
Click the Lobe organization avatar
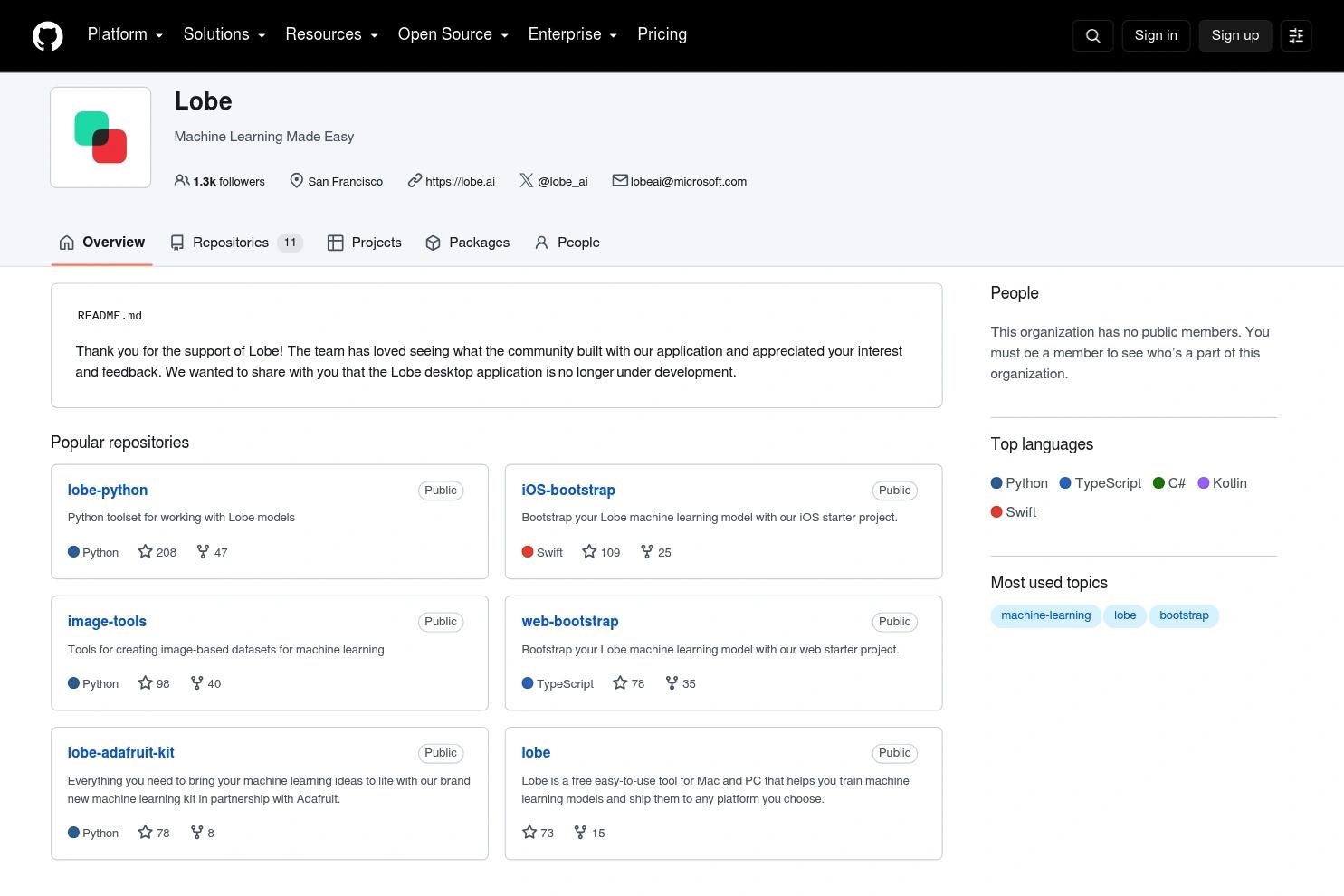tap(100, 138)
